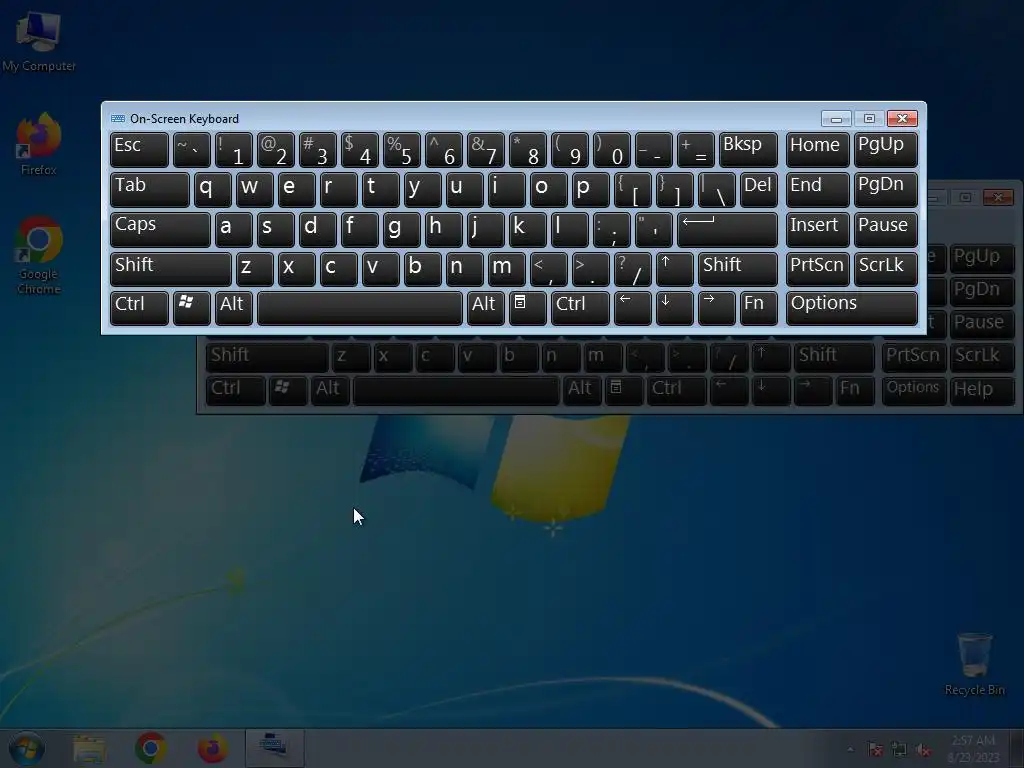Toggle the ScrLk key
Screen dimensions: 1024x768
(885, 269)
